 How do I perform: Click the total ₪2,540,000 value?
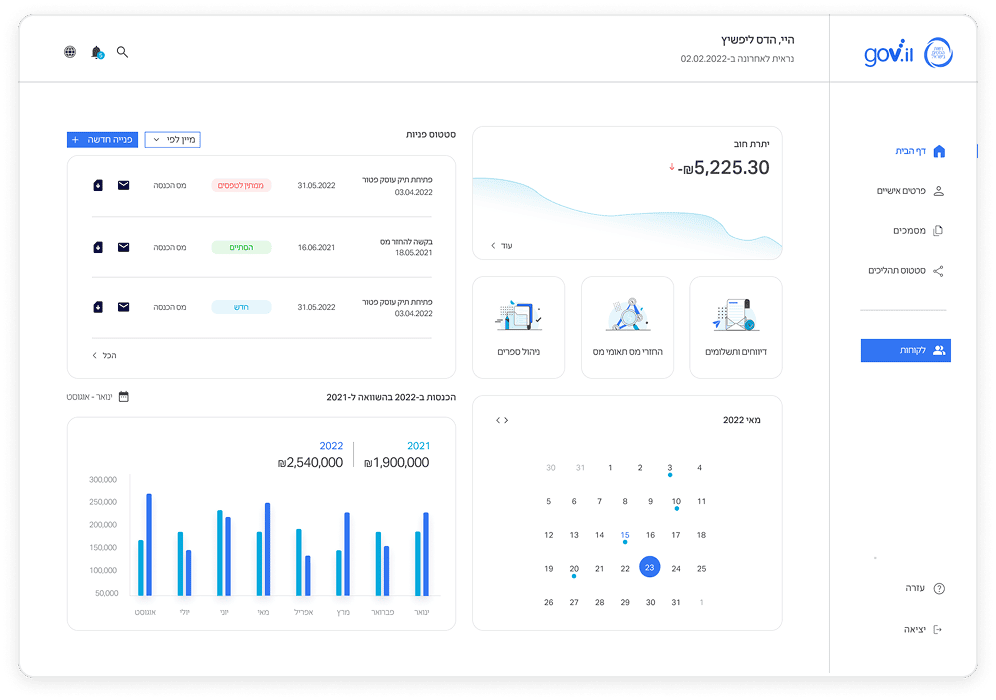pos(311,462)
